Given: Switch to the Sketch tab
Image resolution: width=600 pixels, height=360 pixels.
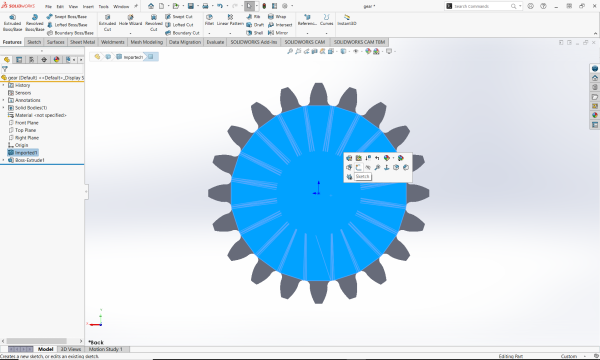Looking at the screenshot, I should tap(34, 42).
